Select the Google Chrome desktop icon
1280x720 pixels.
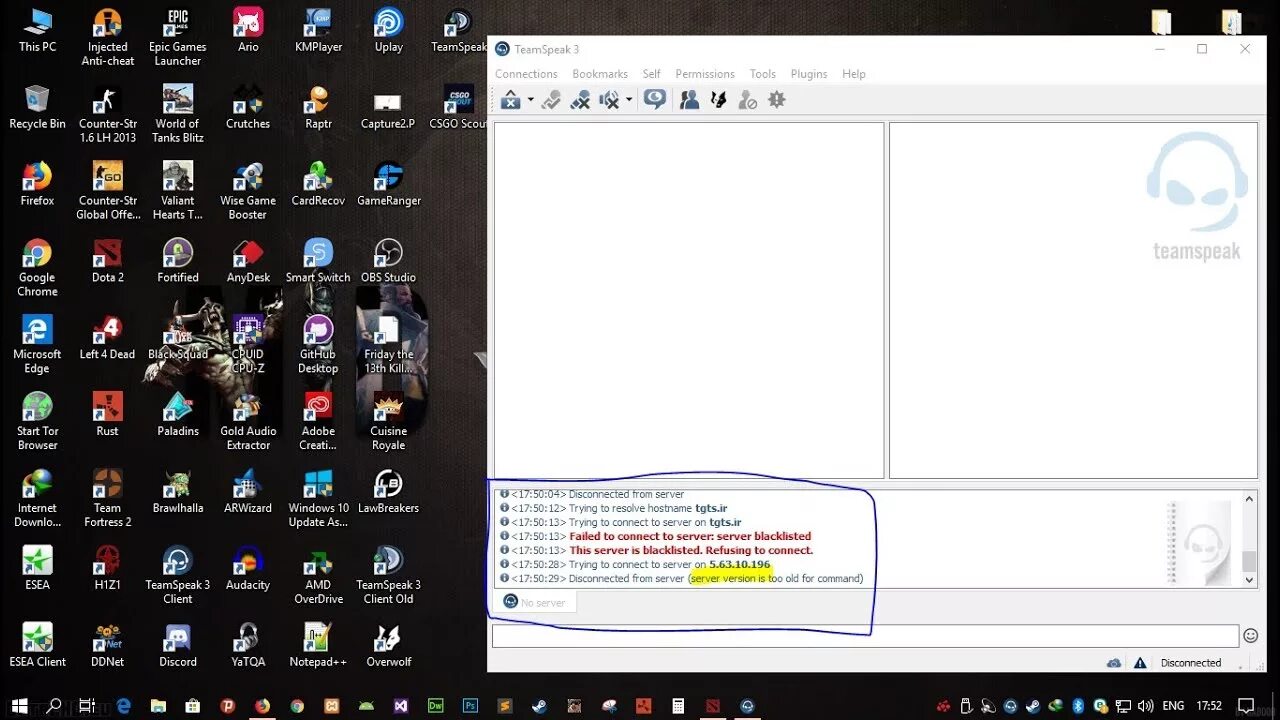coord(37,268)
